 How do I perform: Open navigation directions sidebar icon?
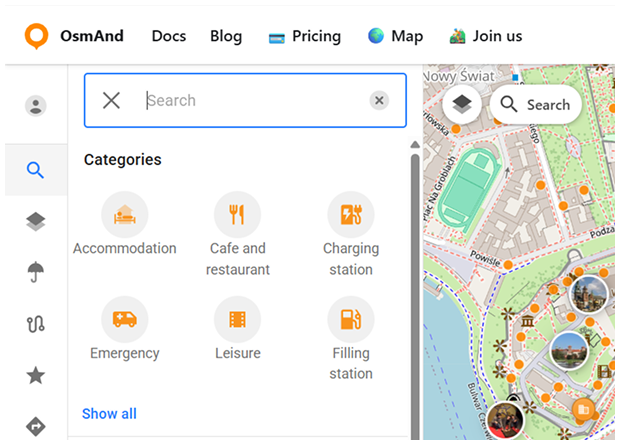point(36,426)
